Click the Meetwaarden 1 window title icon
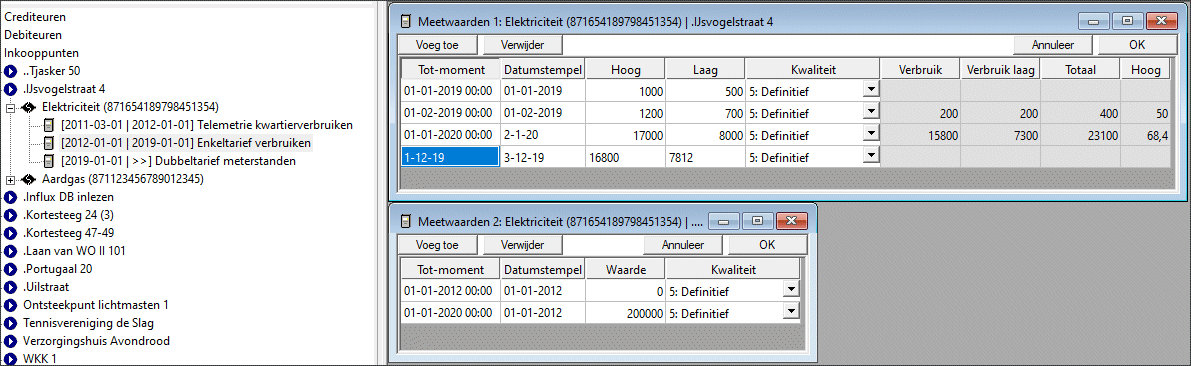This screenshot has height=366, width=1191. 406,21
